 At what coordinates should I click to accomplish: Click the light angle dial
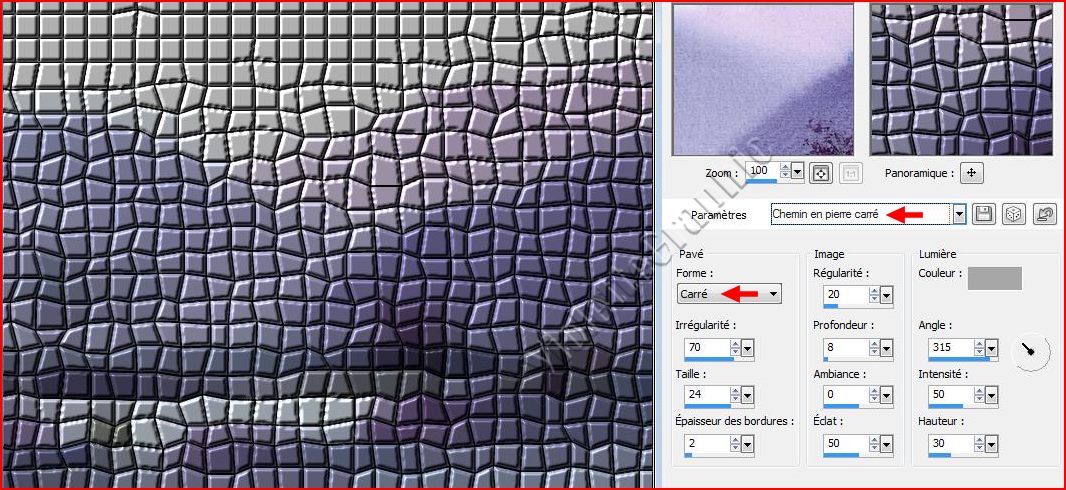click(x=1031, y=351)
